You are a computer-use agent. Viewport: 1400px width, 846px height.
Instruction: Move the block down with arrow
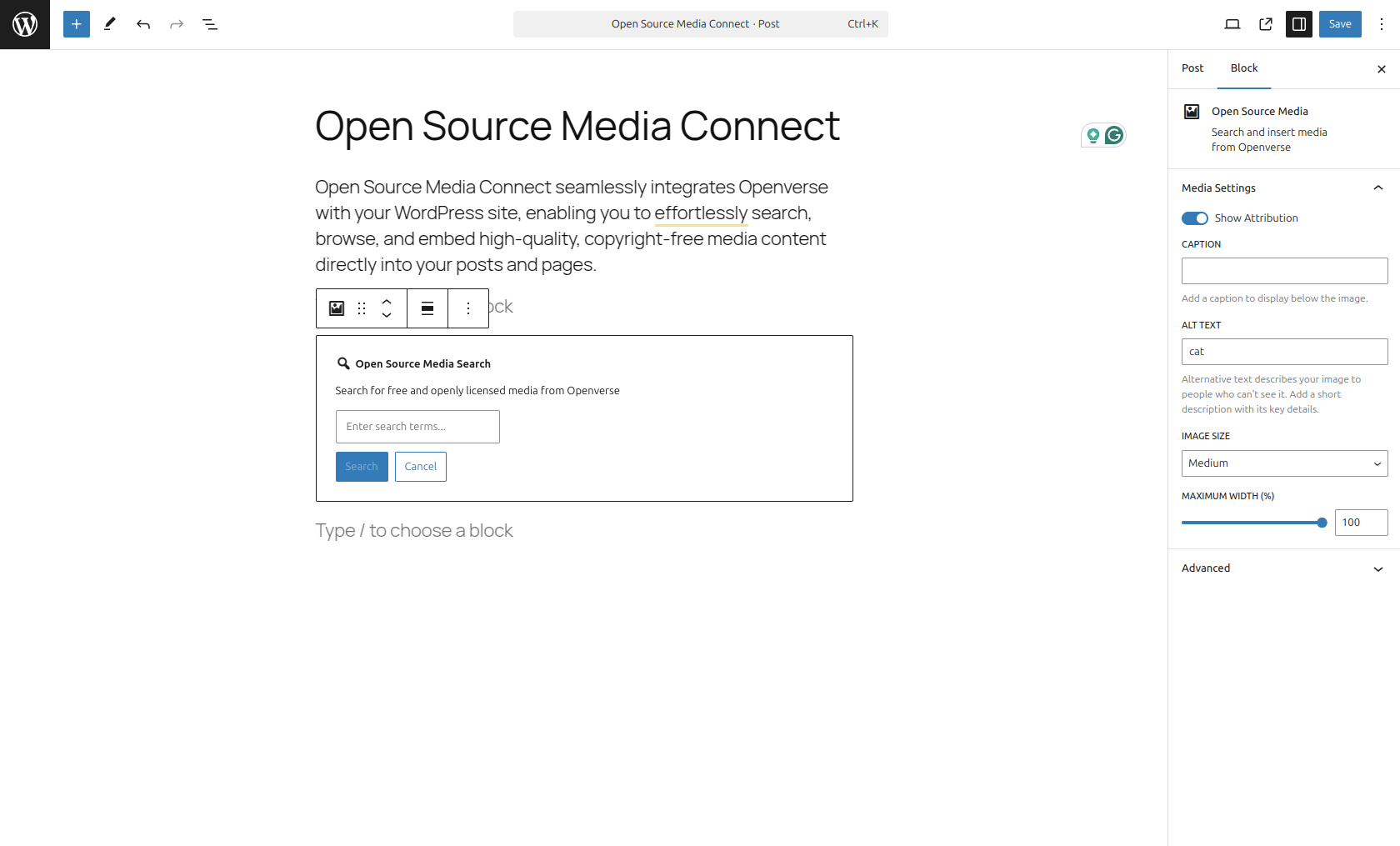[x=387, y=315]
